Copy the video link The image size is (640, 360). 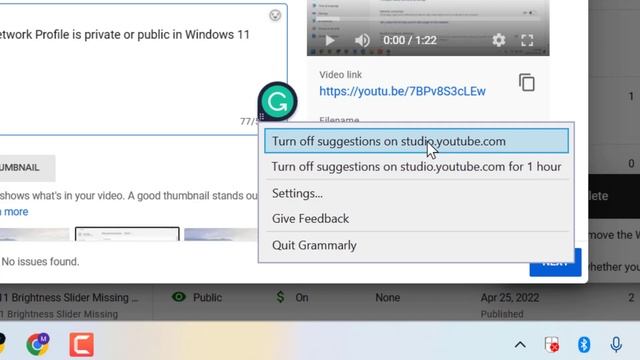pyautogui.click(x=527, y=83)
